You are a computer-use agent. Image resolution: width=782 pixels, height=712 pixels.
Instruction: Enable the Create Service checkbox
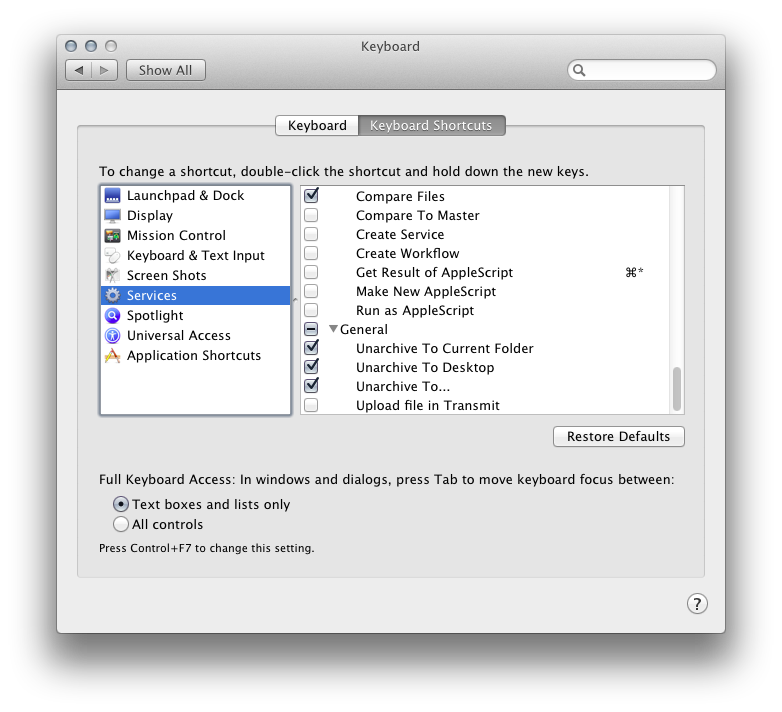click(311, 234)
